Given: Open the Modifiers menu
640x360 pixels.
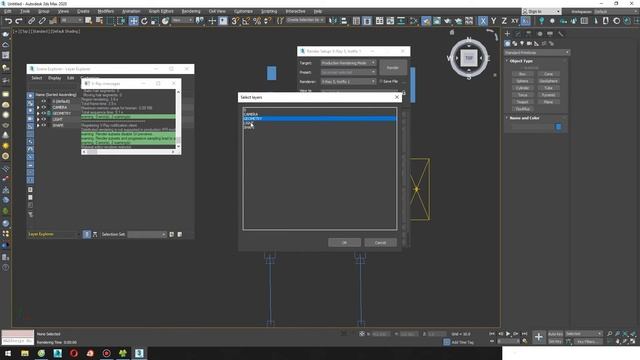Looking at the screenshot, I should tap(105, 11).
